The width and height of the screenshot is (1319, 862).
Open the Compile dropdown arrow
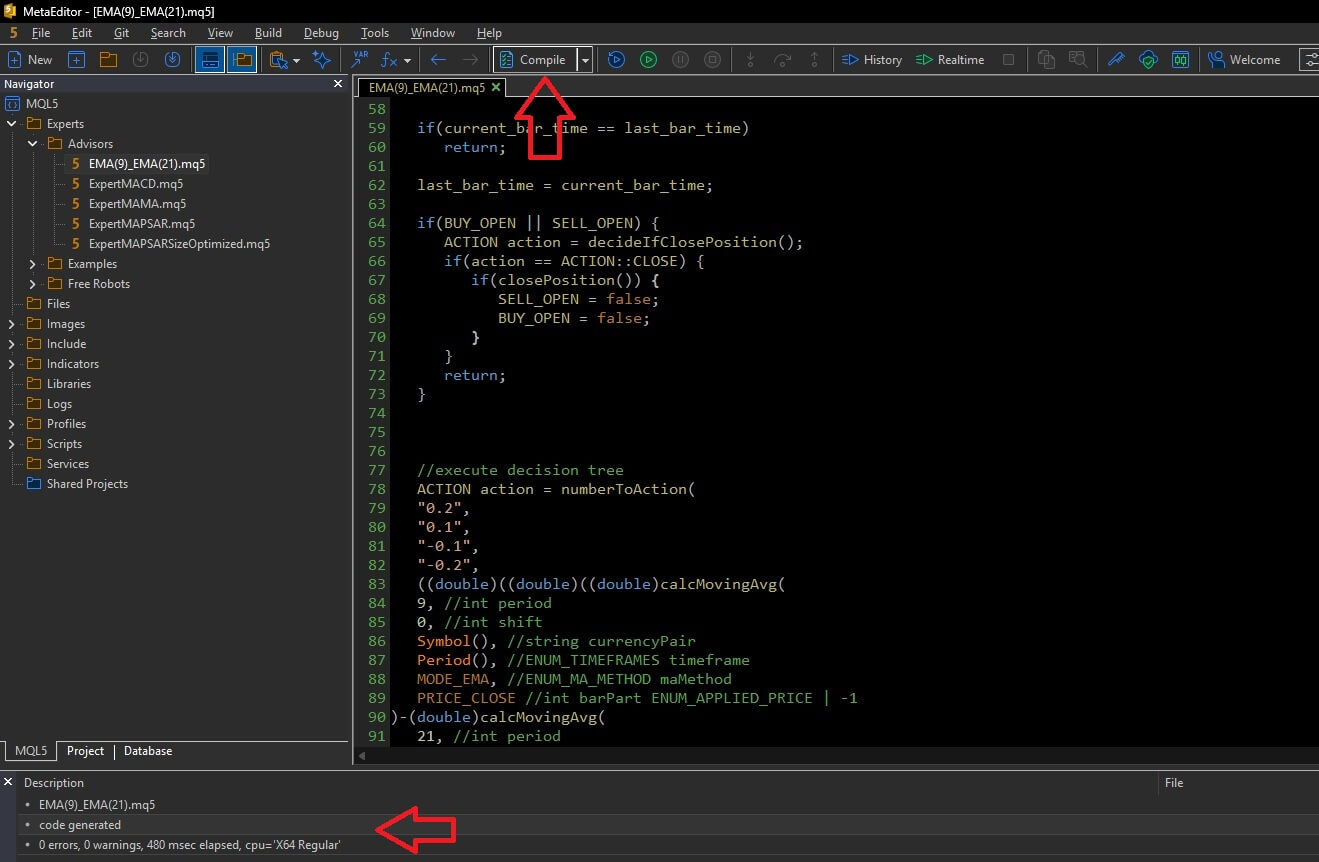tap(585, 60)
